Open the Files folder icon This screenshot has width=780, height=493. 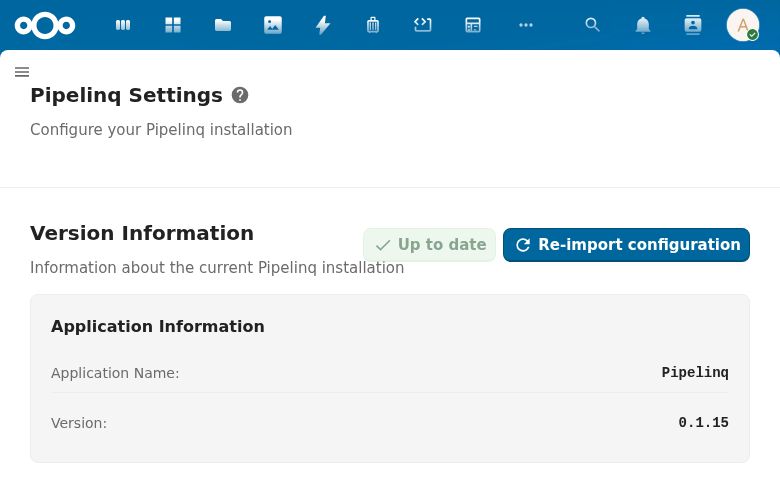[223, 25]
